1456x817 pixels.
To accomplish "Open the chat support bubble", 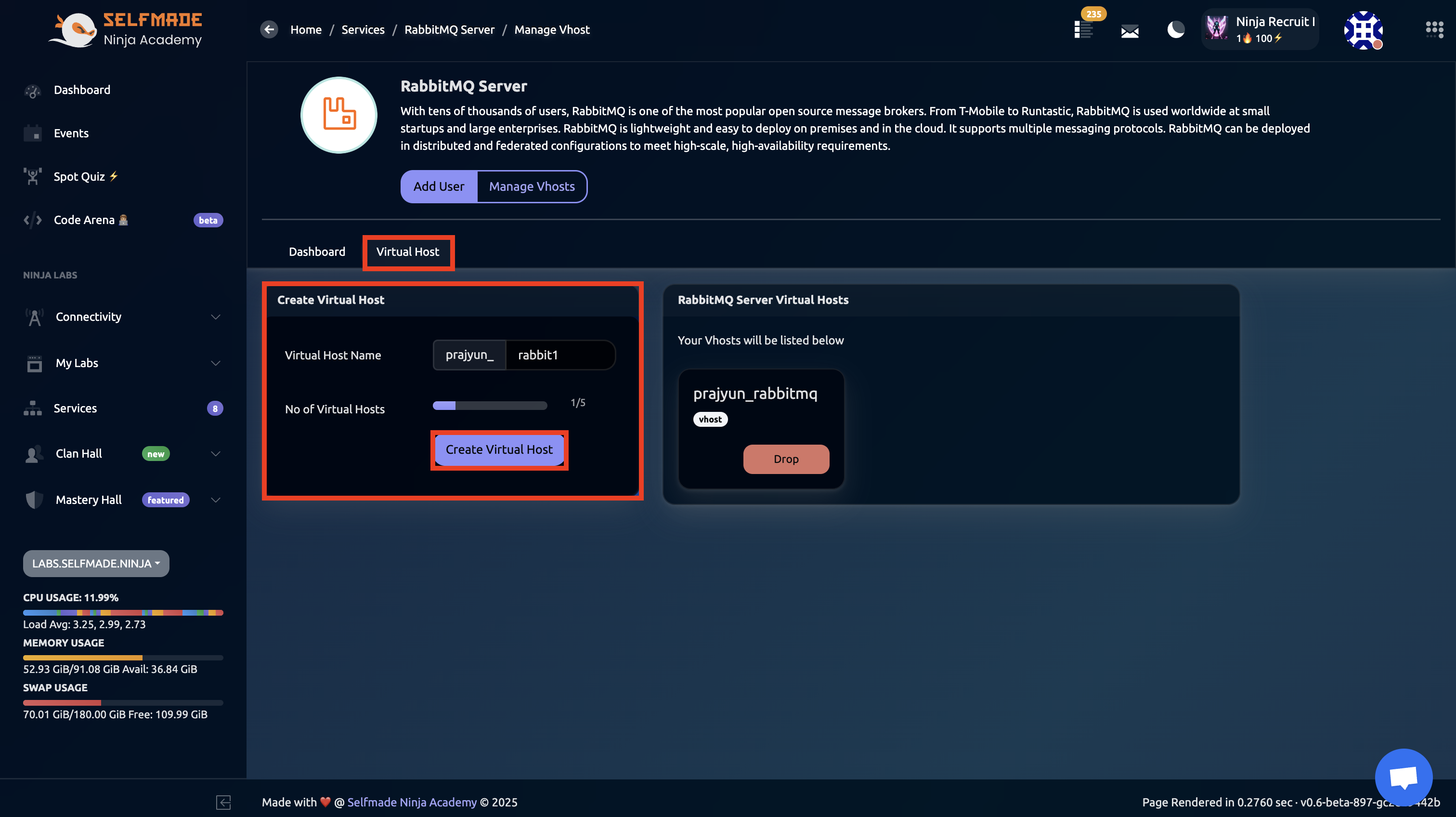I will (1404, 777).
